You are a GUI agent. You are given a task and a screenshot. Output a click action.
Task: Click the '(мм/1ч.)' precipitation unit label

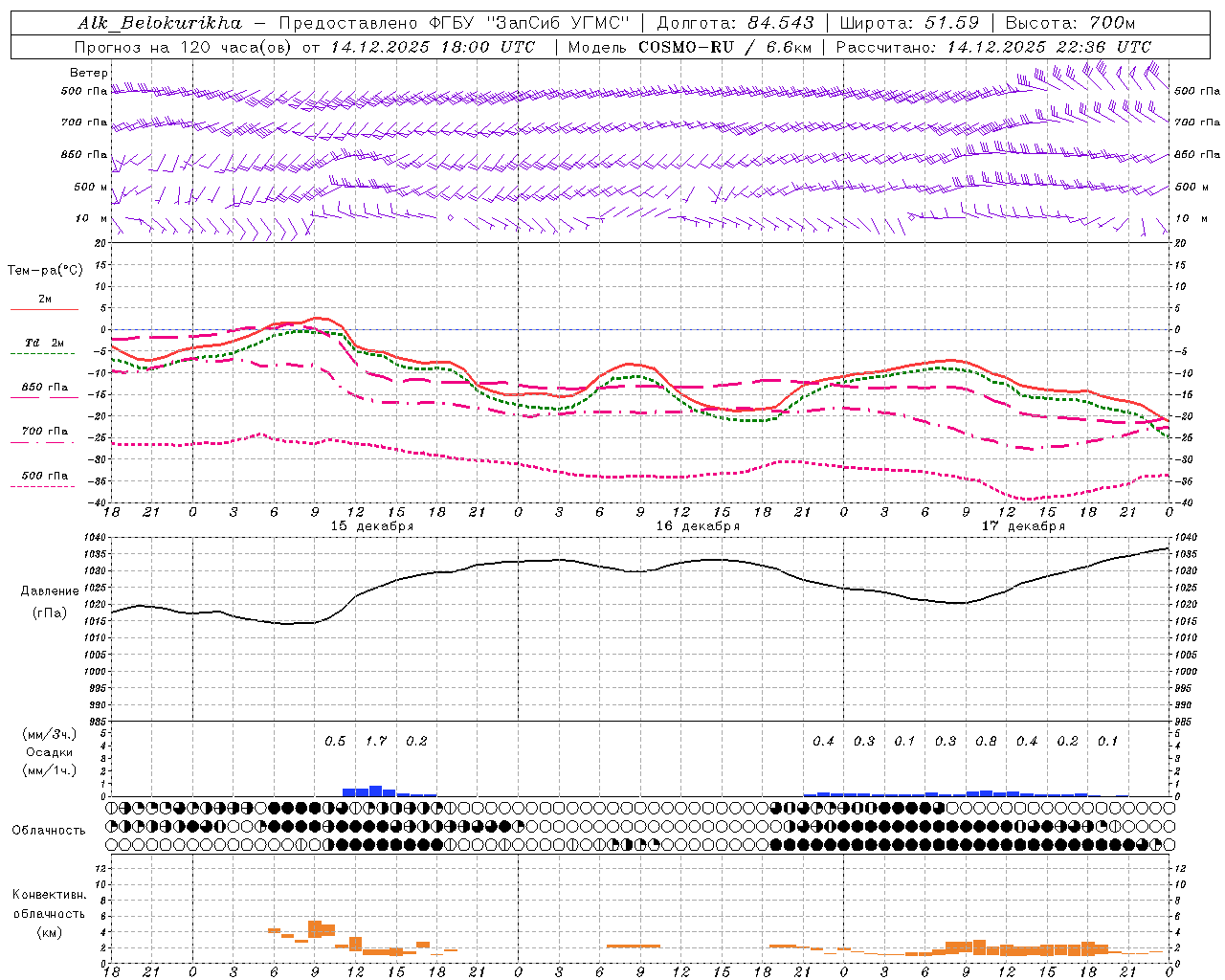click(x=50, y=770)
